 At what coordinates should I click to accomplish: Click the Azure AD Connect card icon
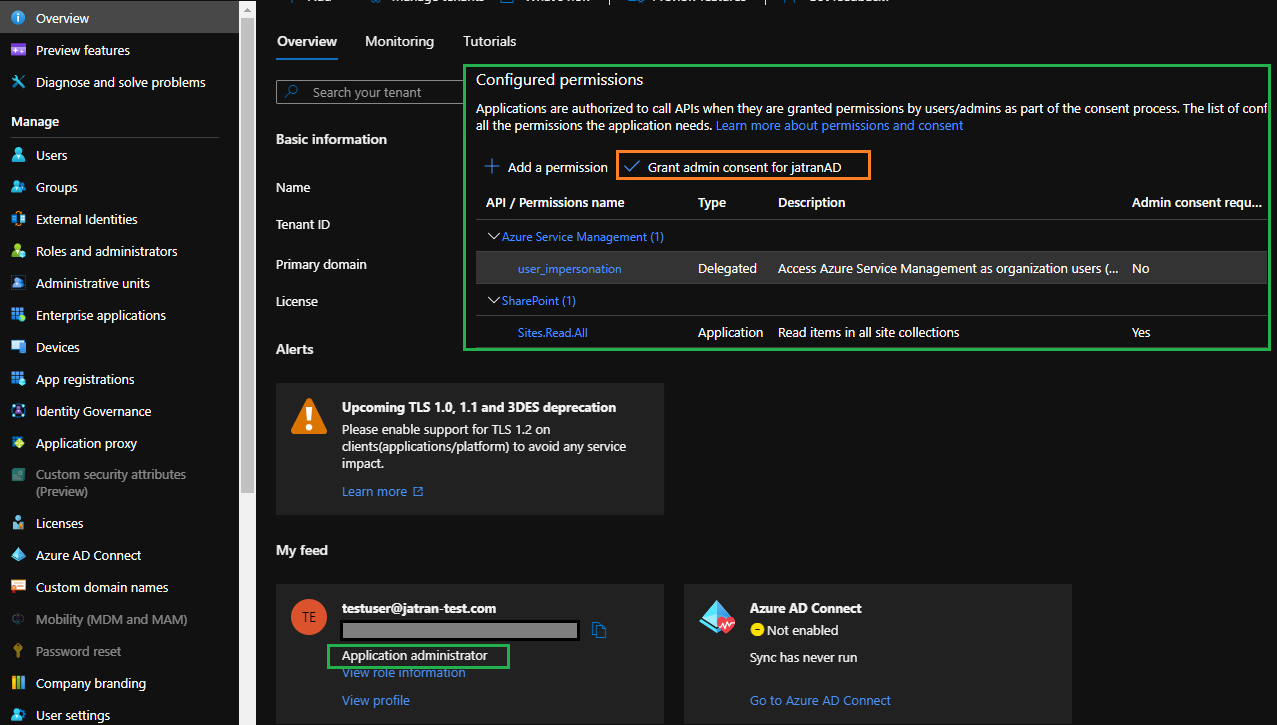tap(717, 618)
